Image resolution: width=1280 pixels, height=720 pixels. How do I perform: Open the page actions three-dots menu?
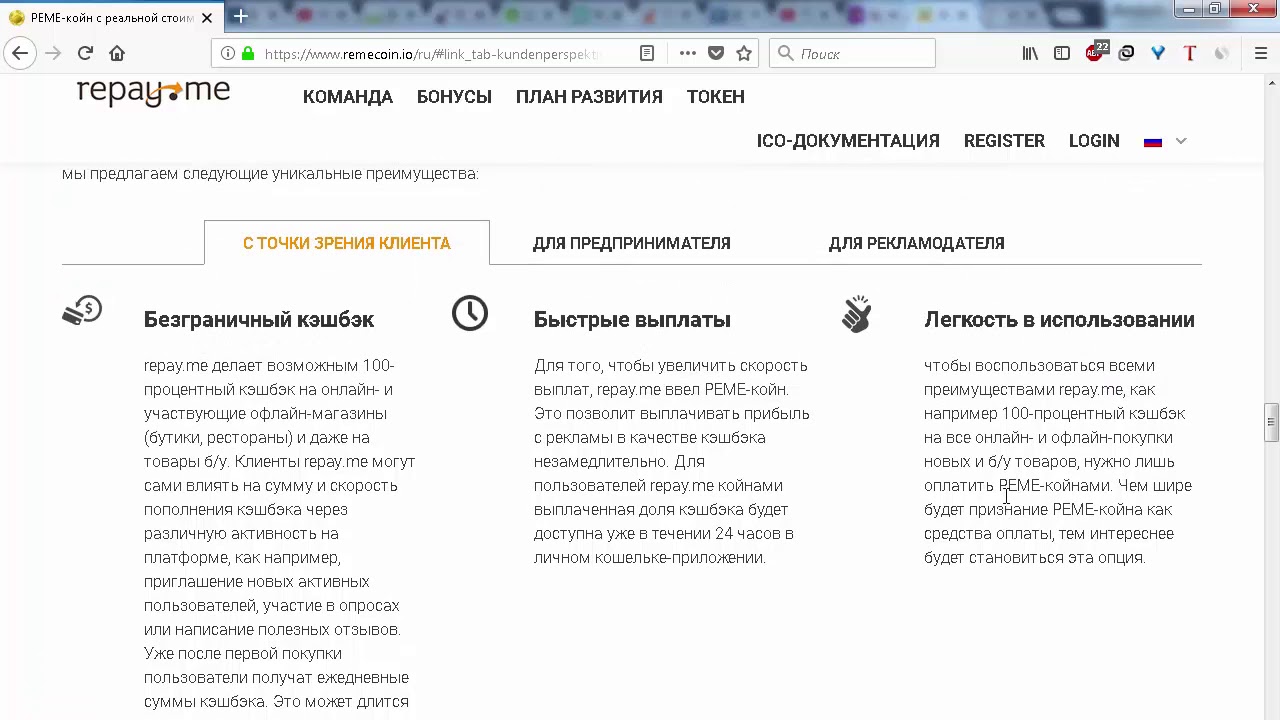(688, 54)
